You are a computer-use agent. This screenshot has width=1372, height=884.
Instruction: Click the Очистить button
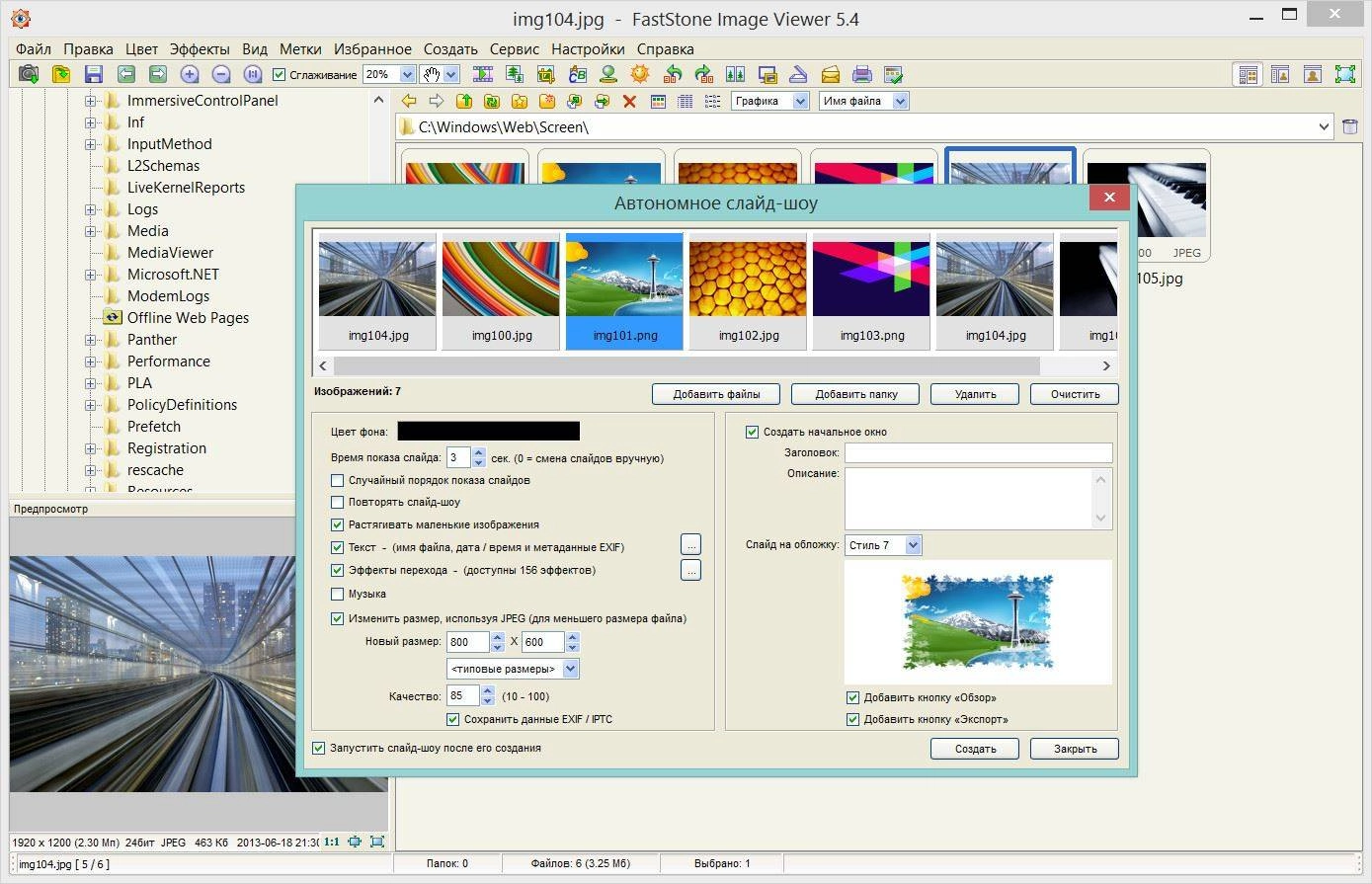(1075, 394)
